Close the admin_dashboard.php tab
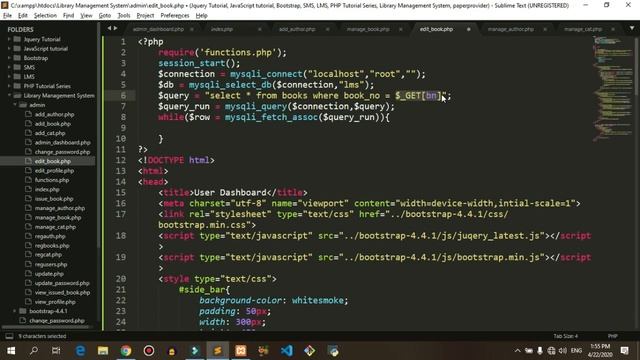 coord(192,29)
